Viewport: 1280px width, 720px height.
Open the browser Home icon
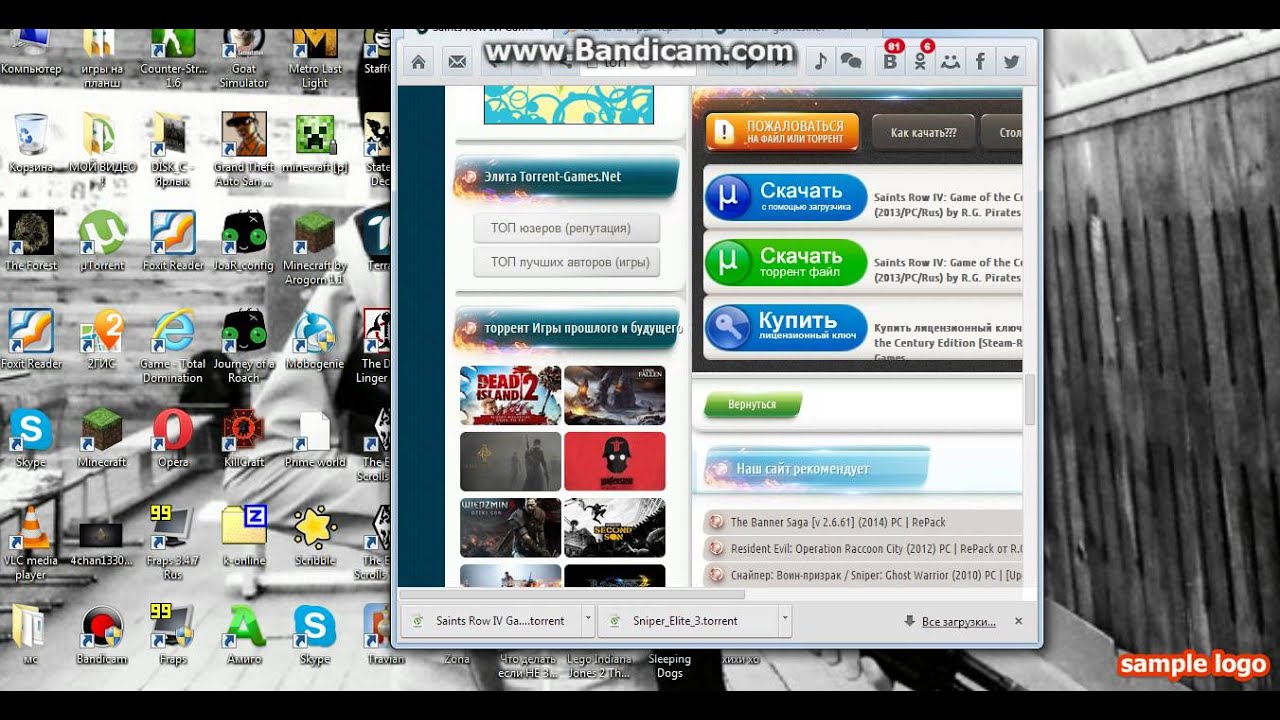click(418, 62)
